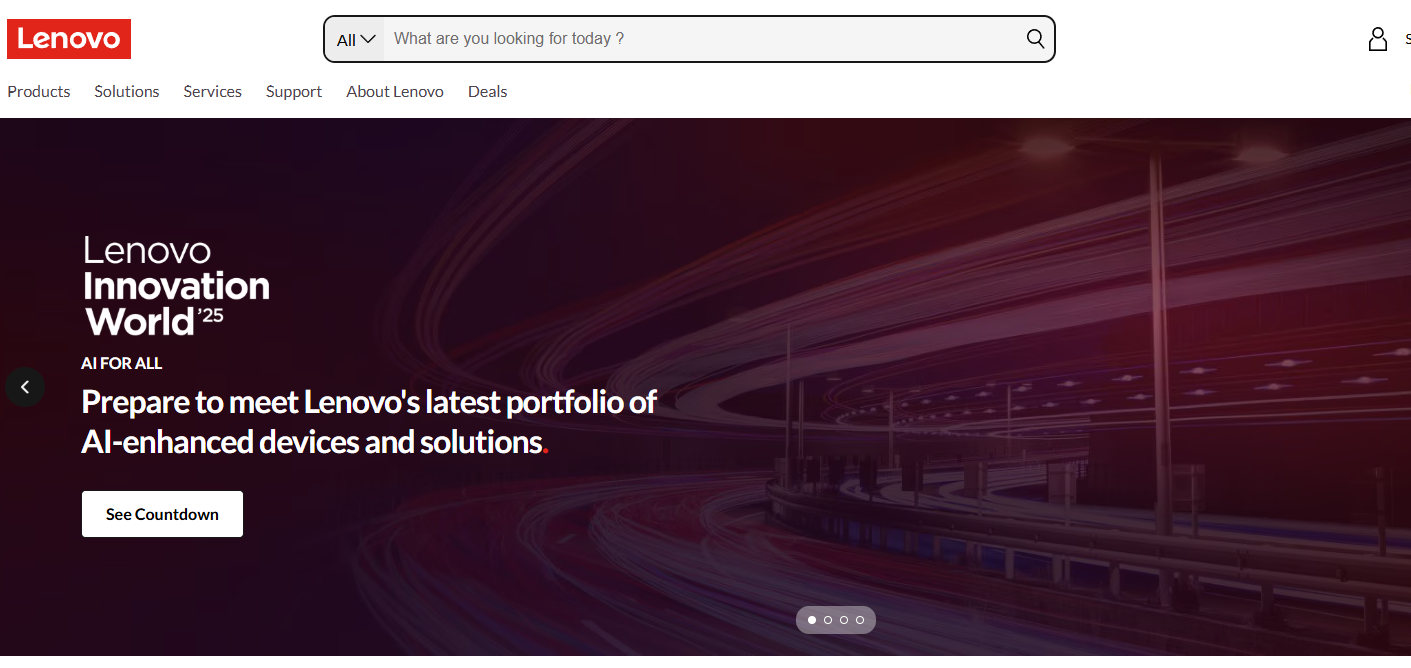Open the Deals menu
The width and height of the screenshot is (1411, 668).
488,91
